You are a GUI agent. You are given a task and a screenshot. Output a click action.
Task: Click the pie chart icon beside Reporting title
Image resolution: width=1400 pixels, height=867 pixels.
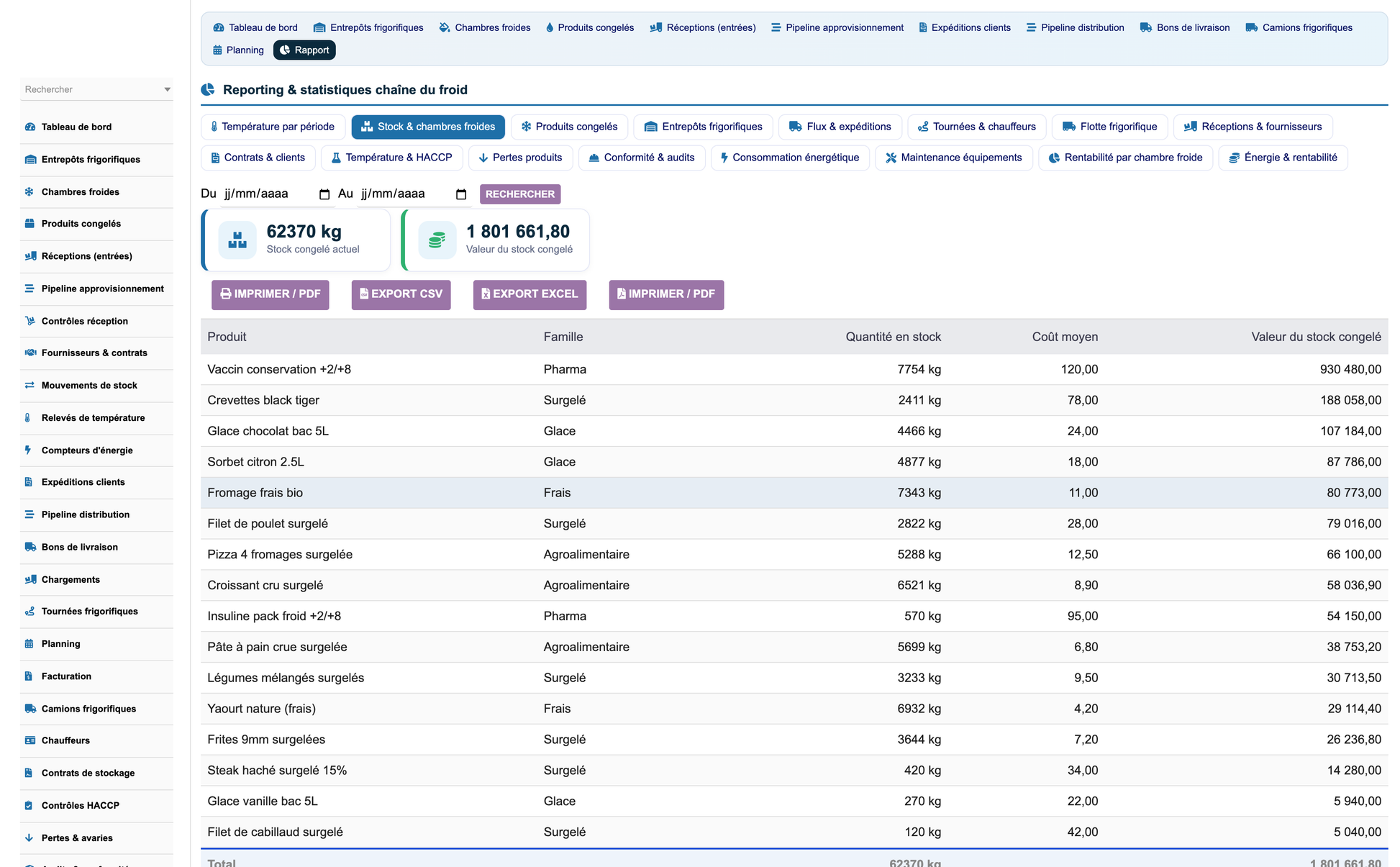(208, 89)
